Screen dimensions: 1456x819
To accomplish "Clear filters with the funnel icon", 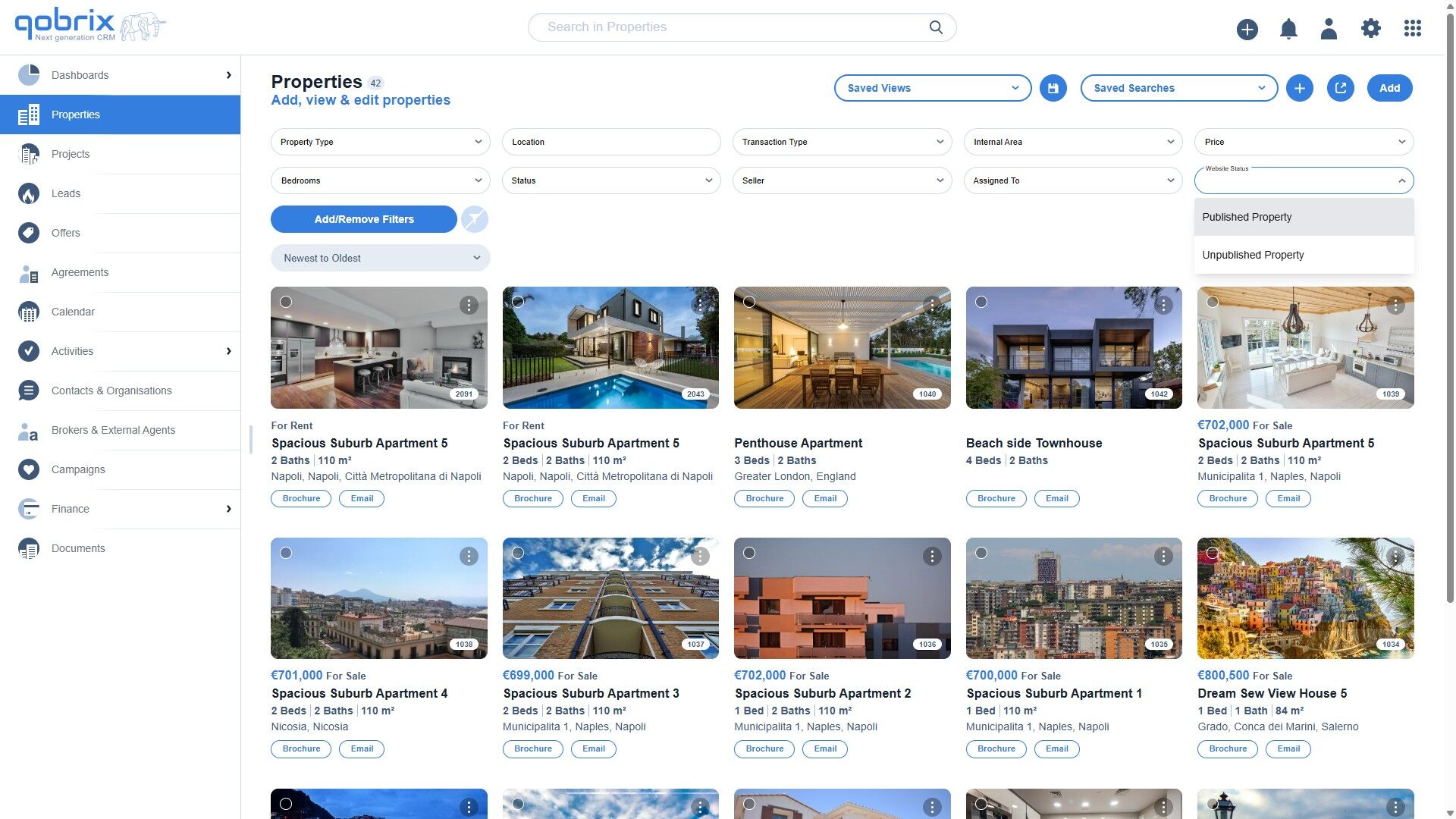I will point(475,219).
